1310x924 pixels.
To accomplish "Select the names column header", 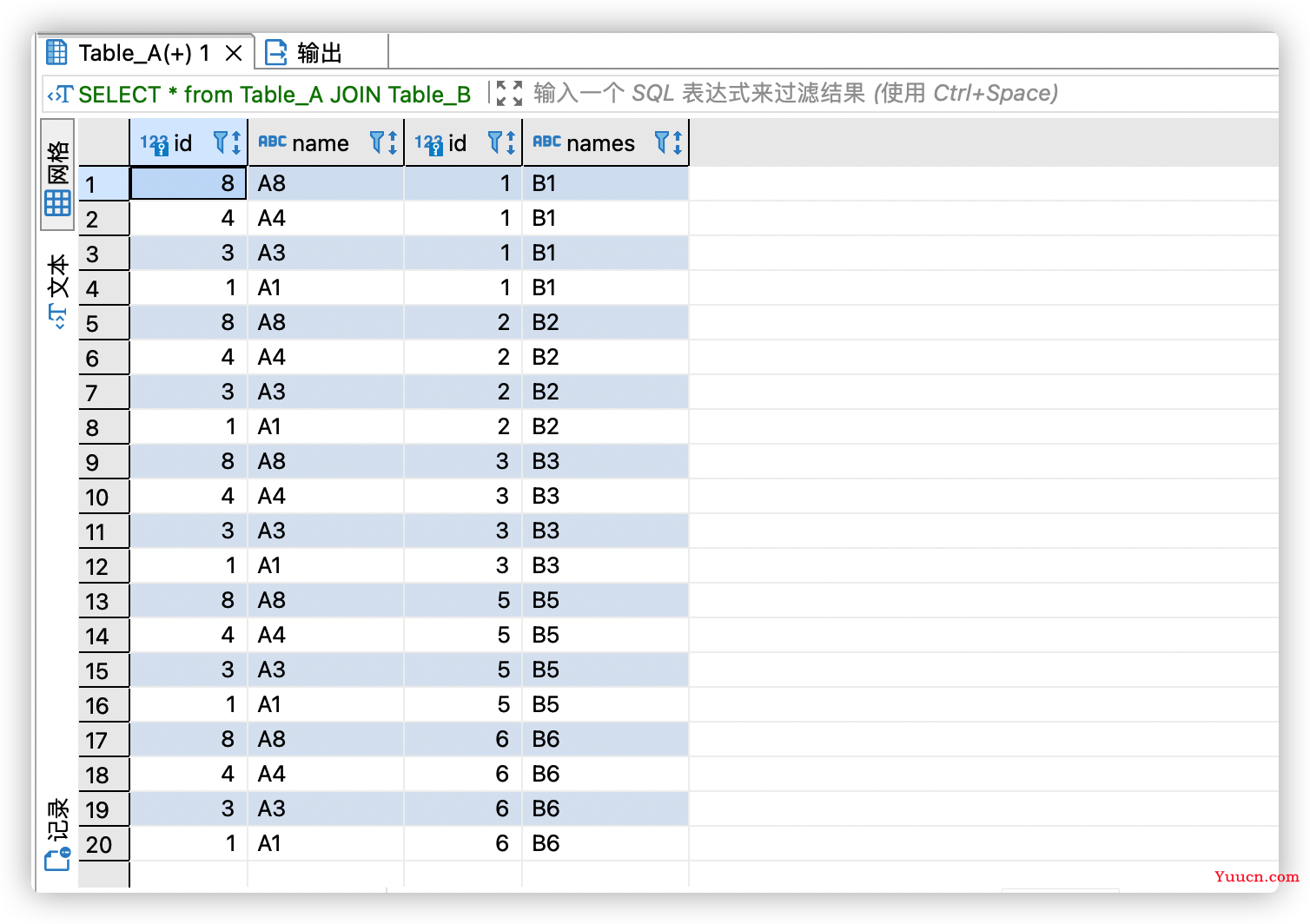I will [605, 142].
